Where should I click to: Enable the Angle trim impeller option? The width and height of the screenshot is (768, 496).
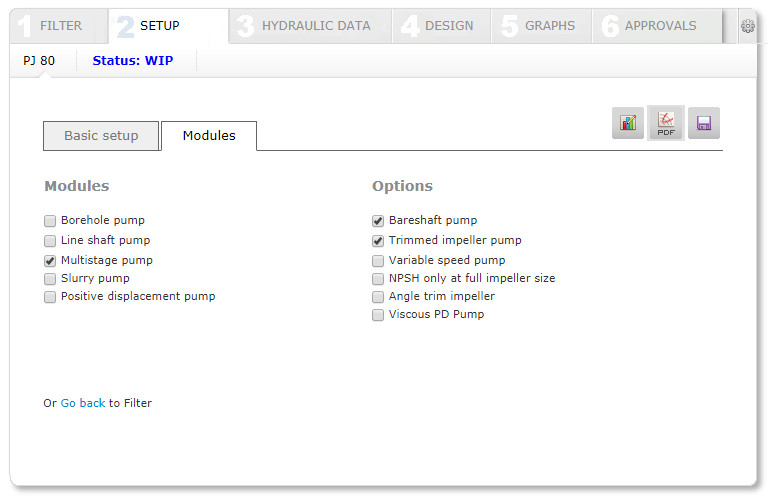click(x=378, y=297)
